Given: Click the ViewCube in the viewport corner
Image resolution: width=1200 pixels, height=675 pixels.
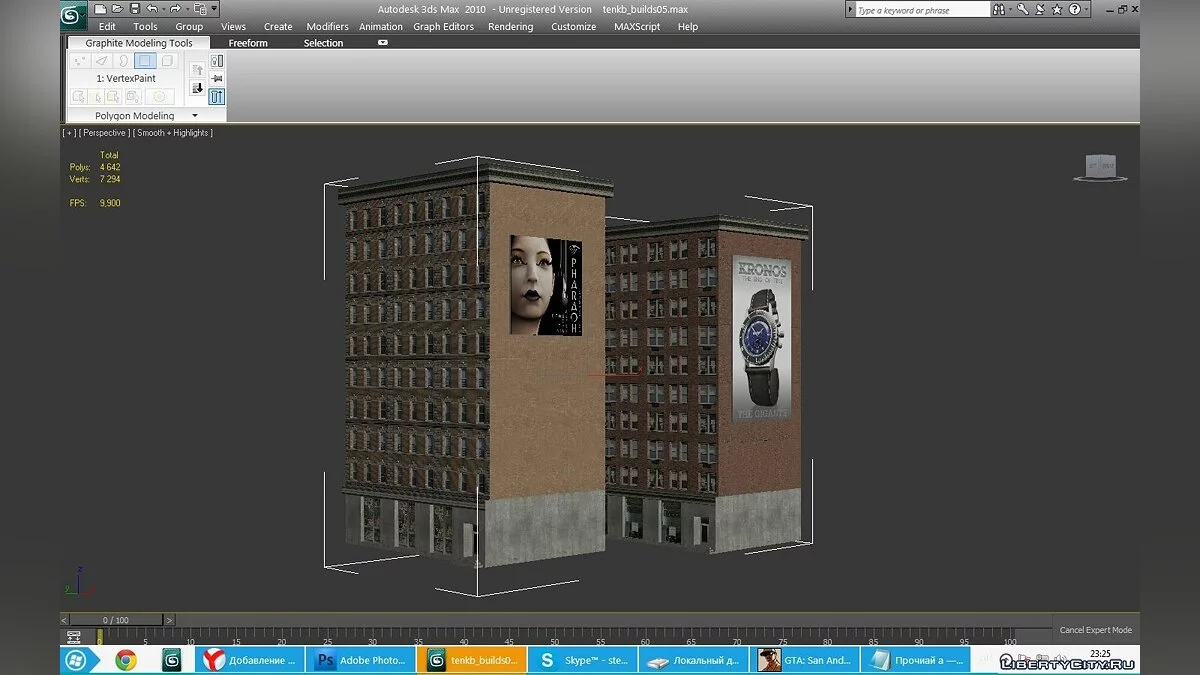Looking at the screenshot, I should coord(1099,166).
